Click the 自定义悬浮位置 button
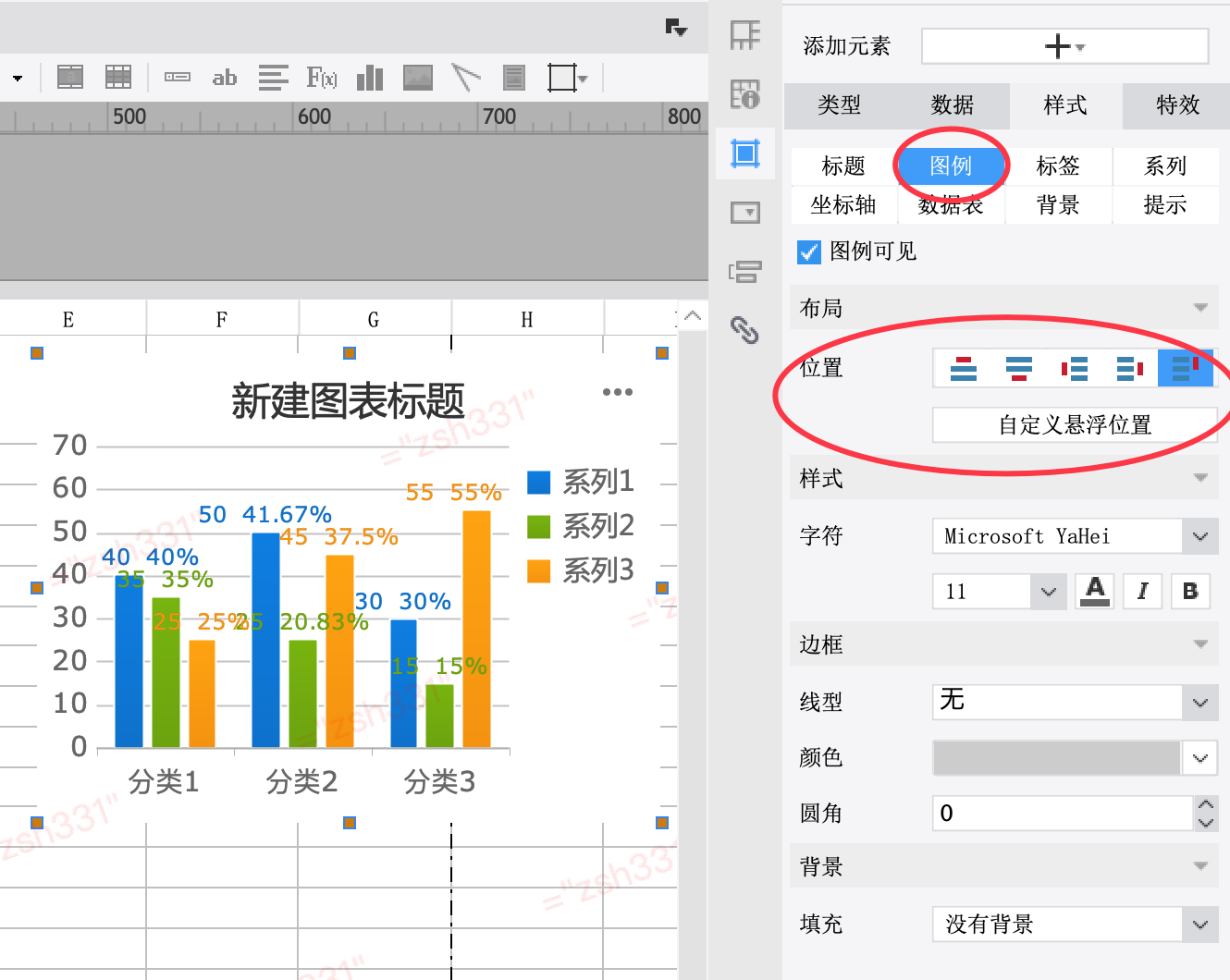 1075,425
